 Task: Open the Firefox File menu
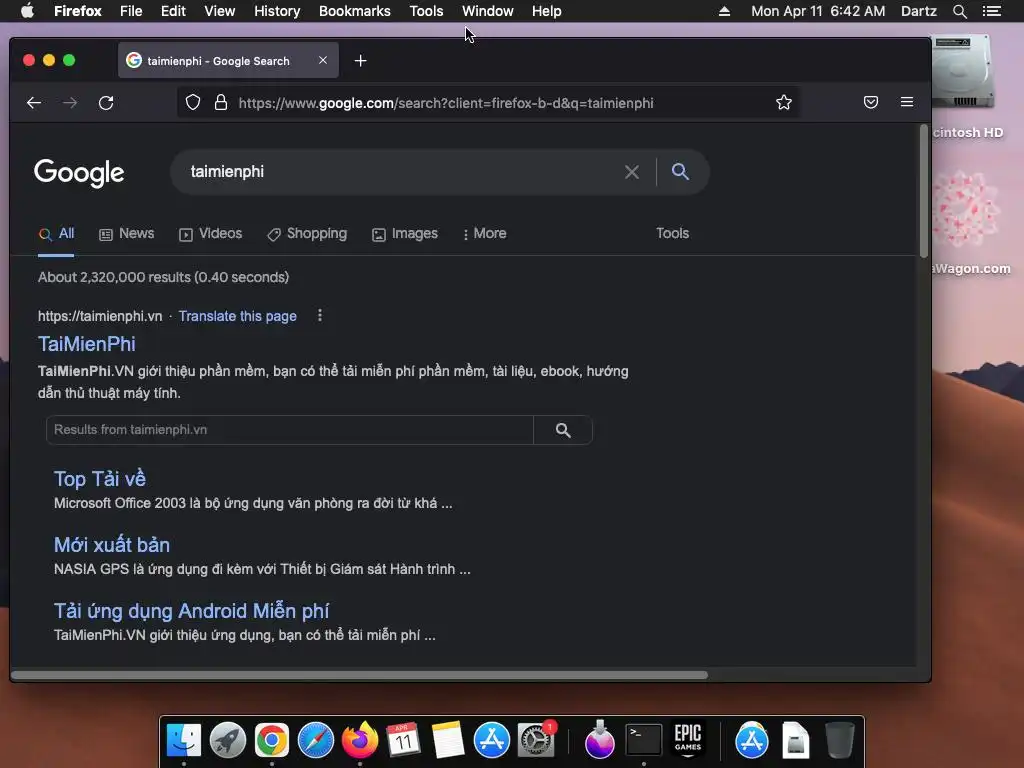[131, 11]
